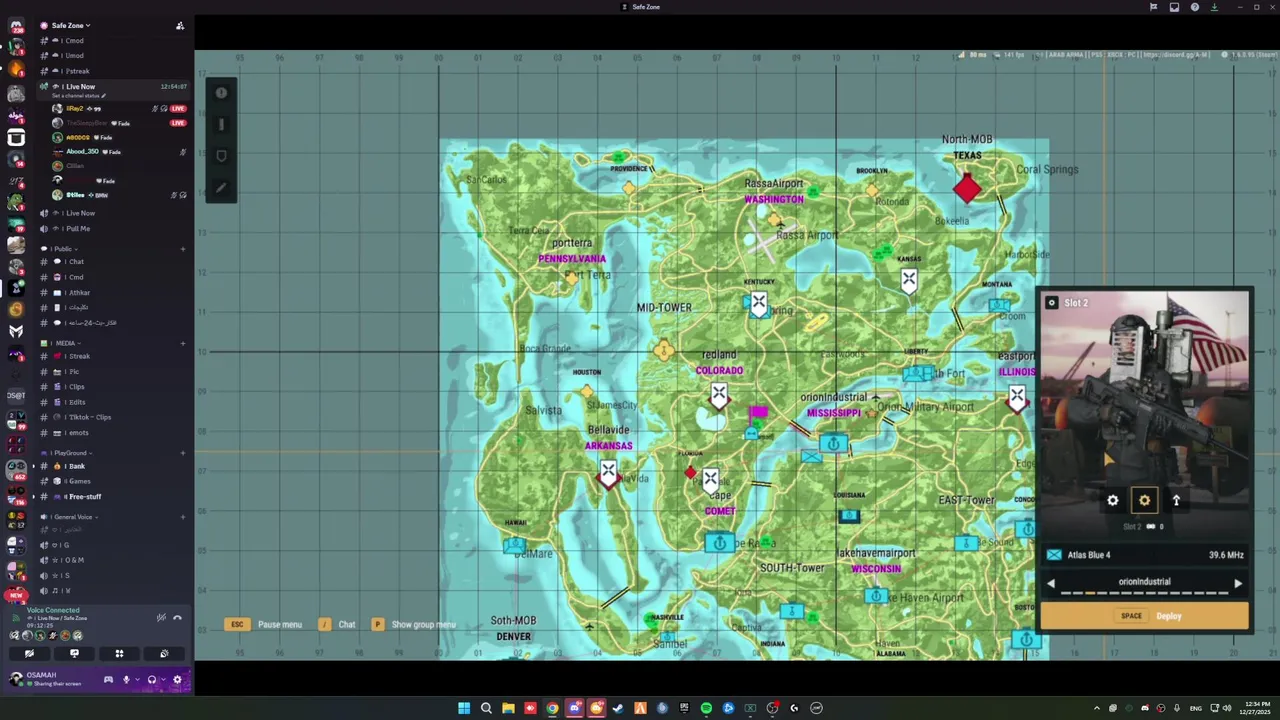Edit the 'Set a channel status' text
The height and width of the screenshot is (720, 1280).
coord(79,96)
